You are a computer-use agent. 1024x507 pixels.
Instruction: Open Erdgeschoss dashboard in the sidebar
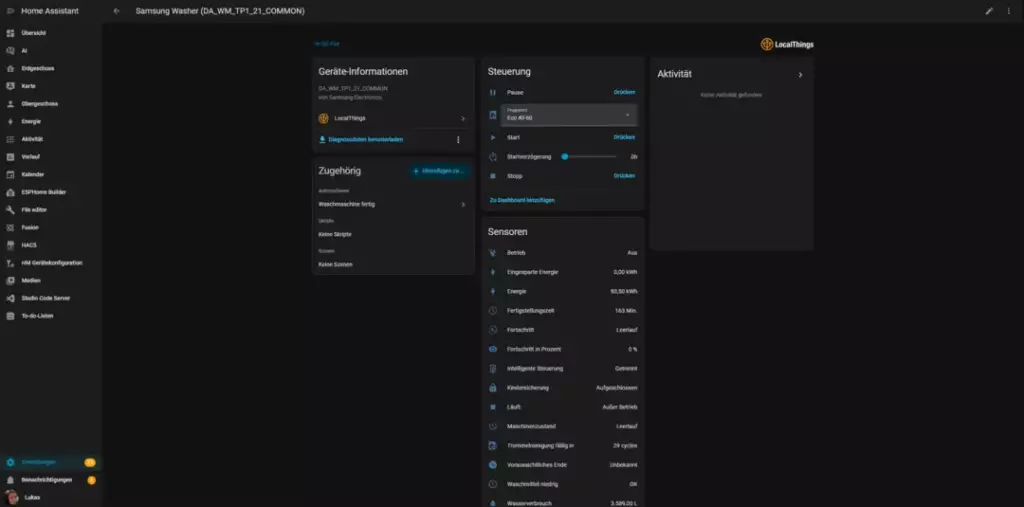pos(51,68)
